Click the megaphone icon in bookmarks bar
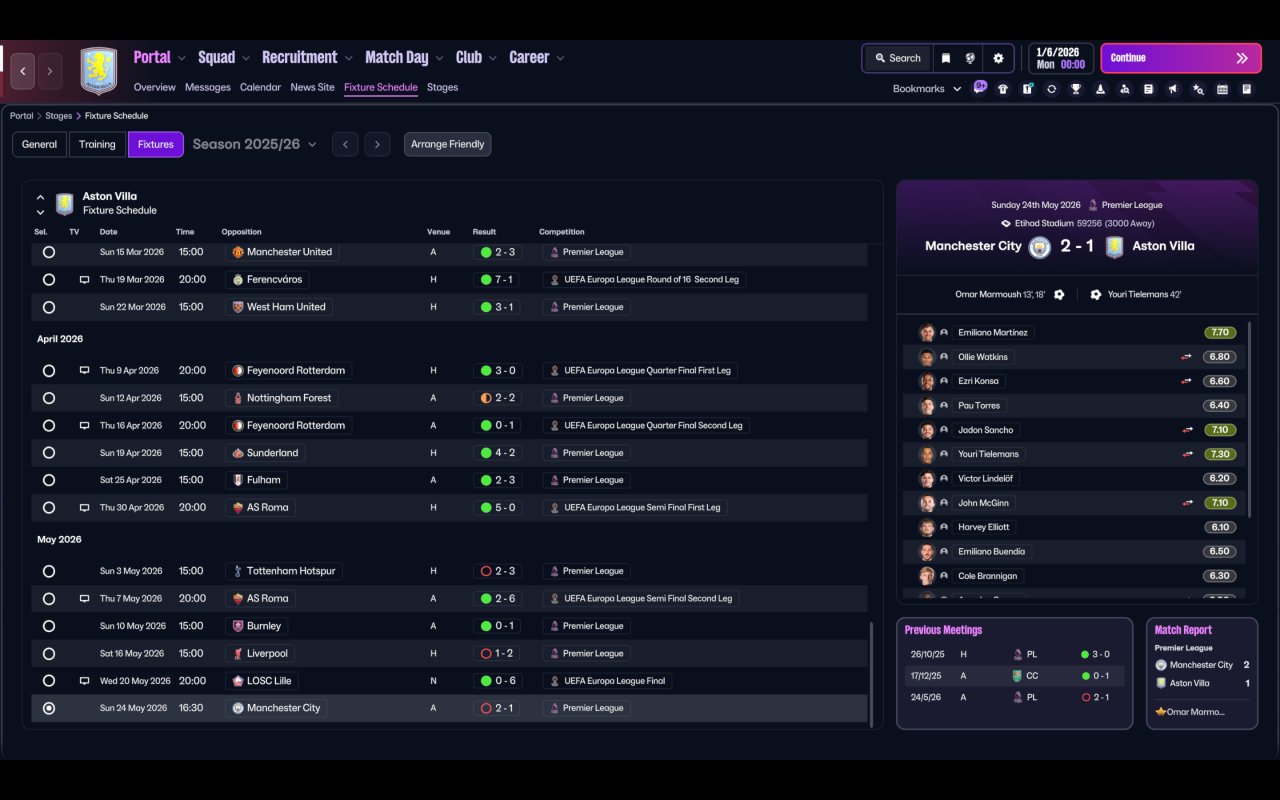Screen dimensions: 1280x800 coord(1173,89)
